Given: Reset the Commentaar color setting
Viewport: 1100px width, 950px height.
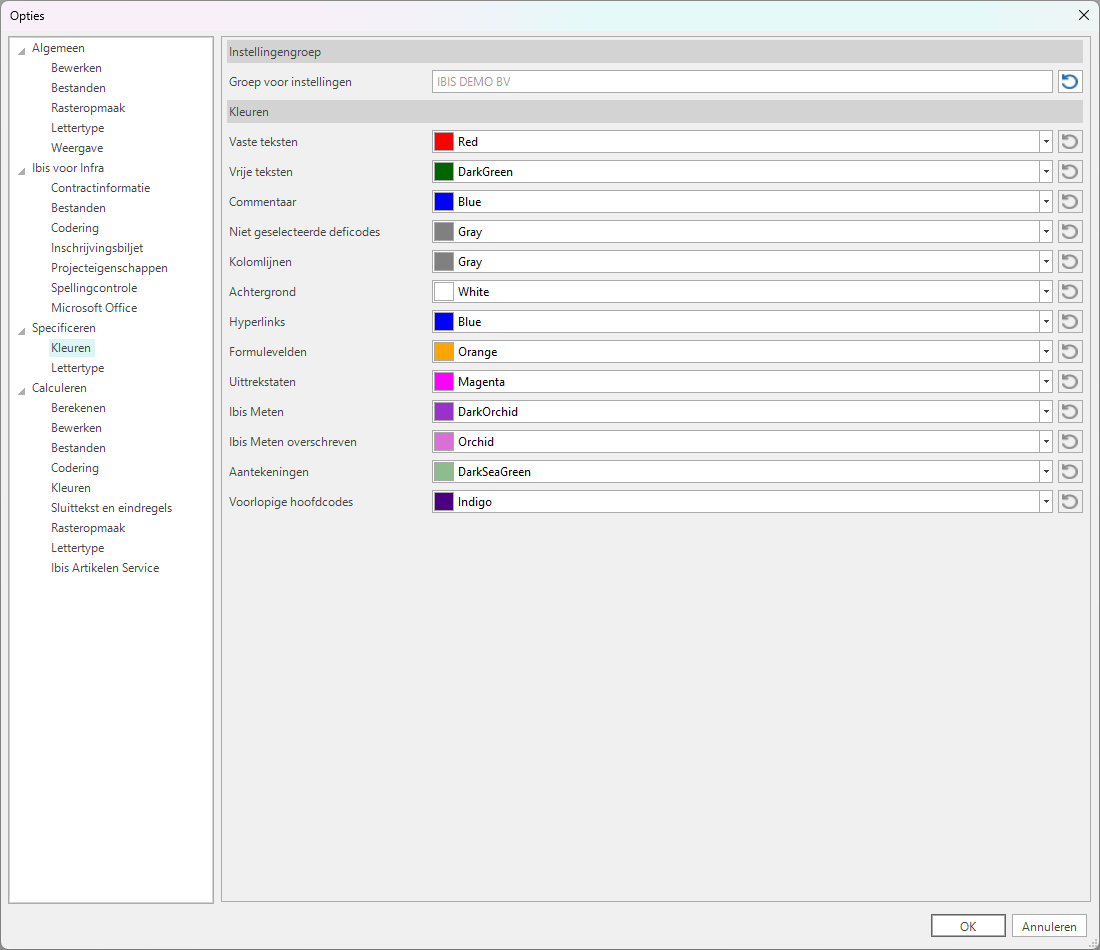Looking at the screenshot, I should point(1070,202).
